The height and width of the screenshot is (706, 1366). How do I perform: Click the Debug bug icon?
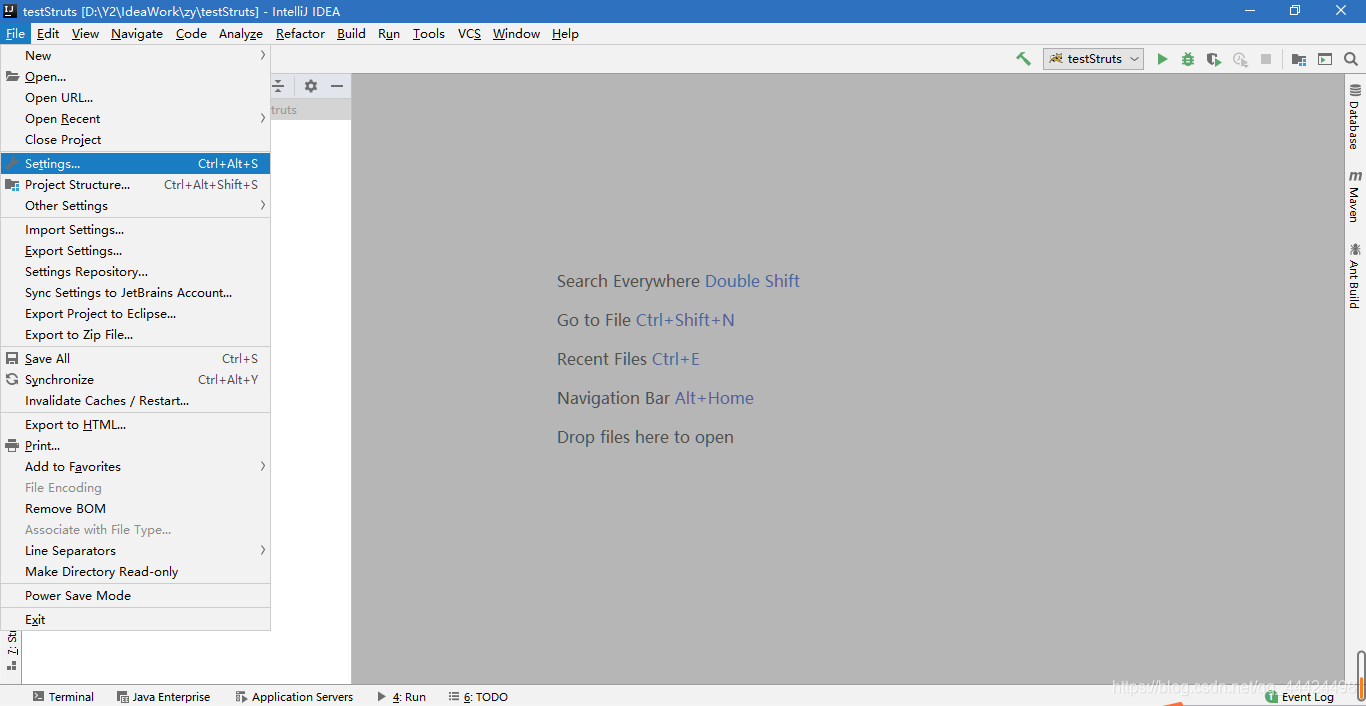coord(1188,59)
